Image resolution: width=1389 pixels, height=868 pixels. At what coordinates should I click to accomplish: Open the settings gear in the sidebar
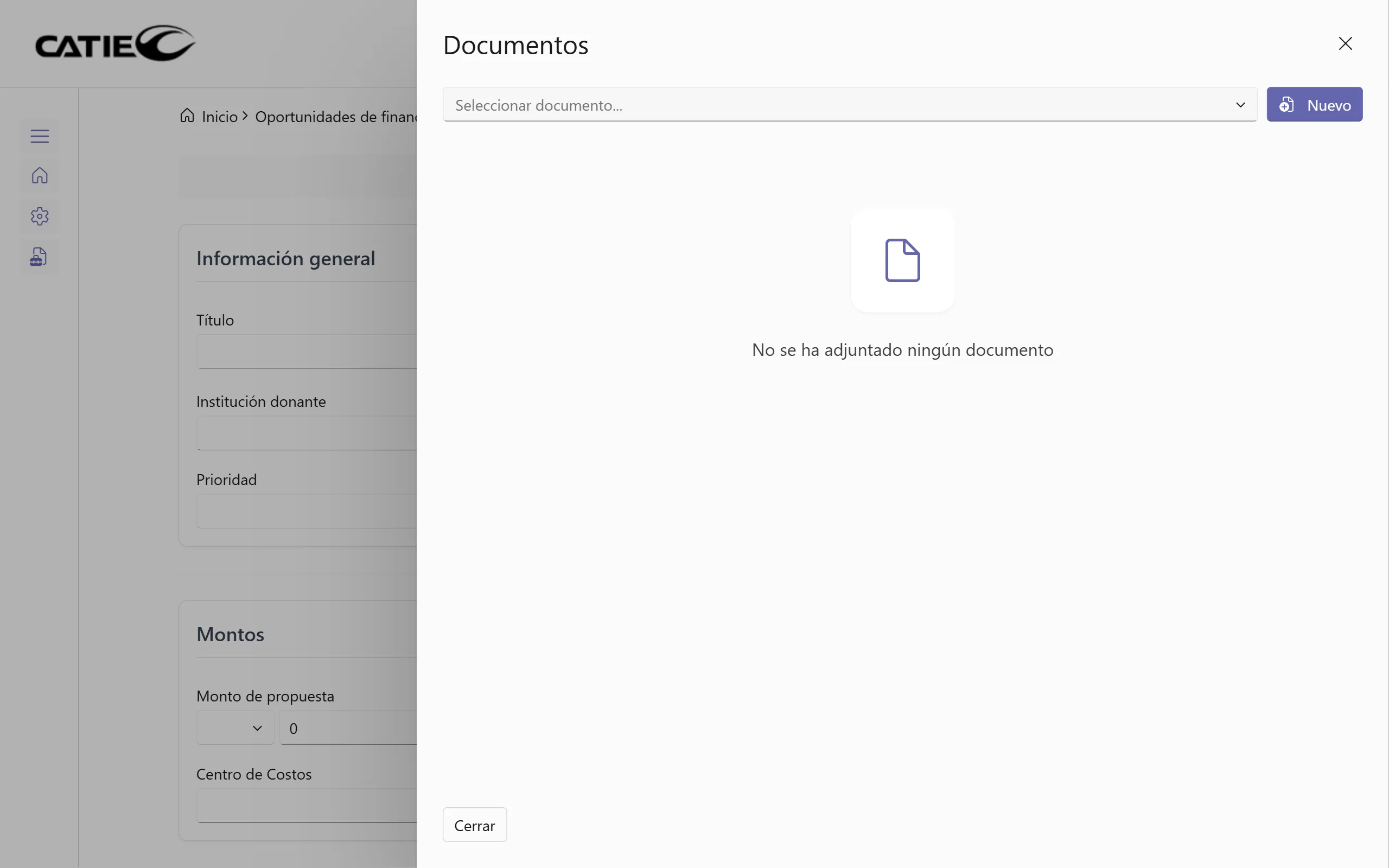click(40, 216)
